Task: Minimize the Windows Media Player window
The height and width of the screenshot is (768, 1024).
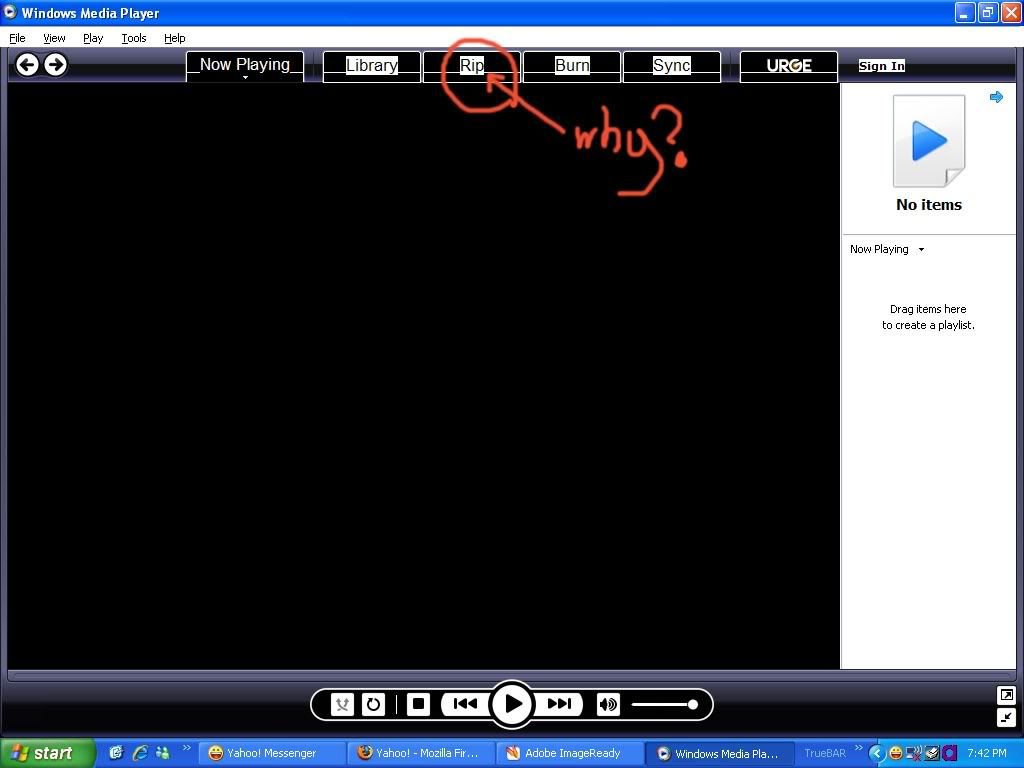Action: point(965,12)
